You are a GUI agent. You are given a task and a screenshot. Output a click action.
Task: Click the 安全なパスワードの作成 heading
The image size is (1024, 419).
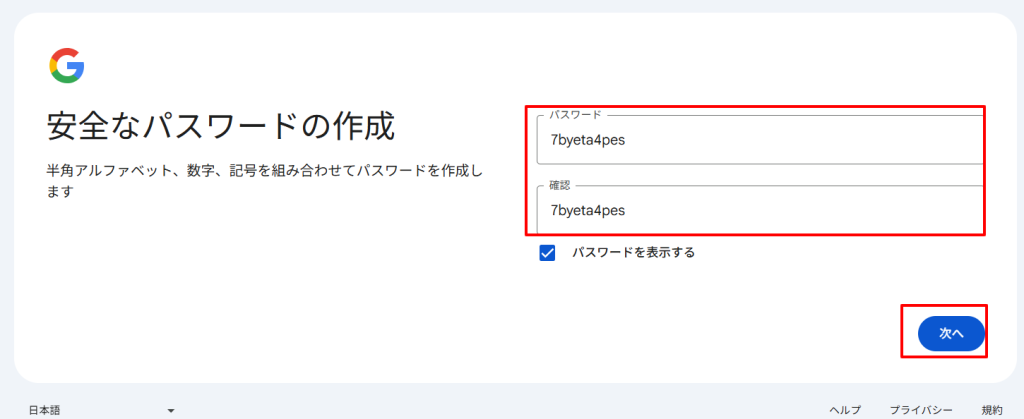(221, 127)
